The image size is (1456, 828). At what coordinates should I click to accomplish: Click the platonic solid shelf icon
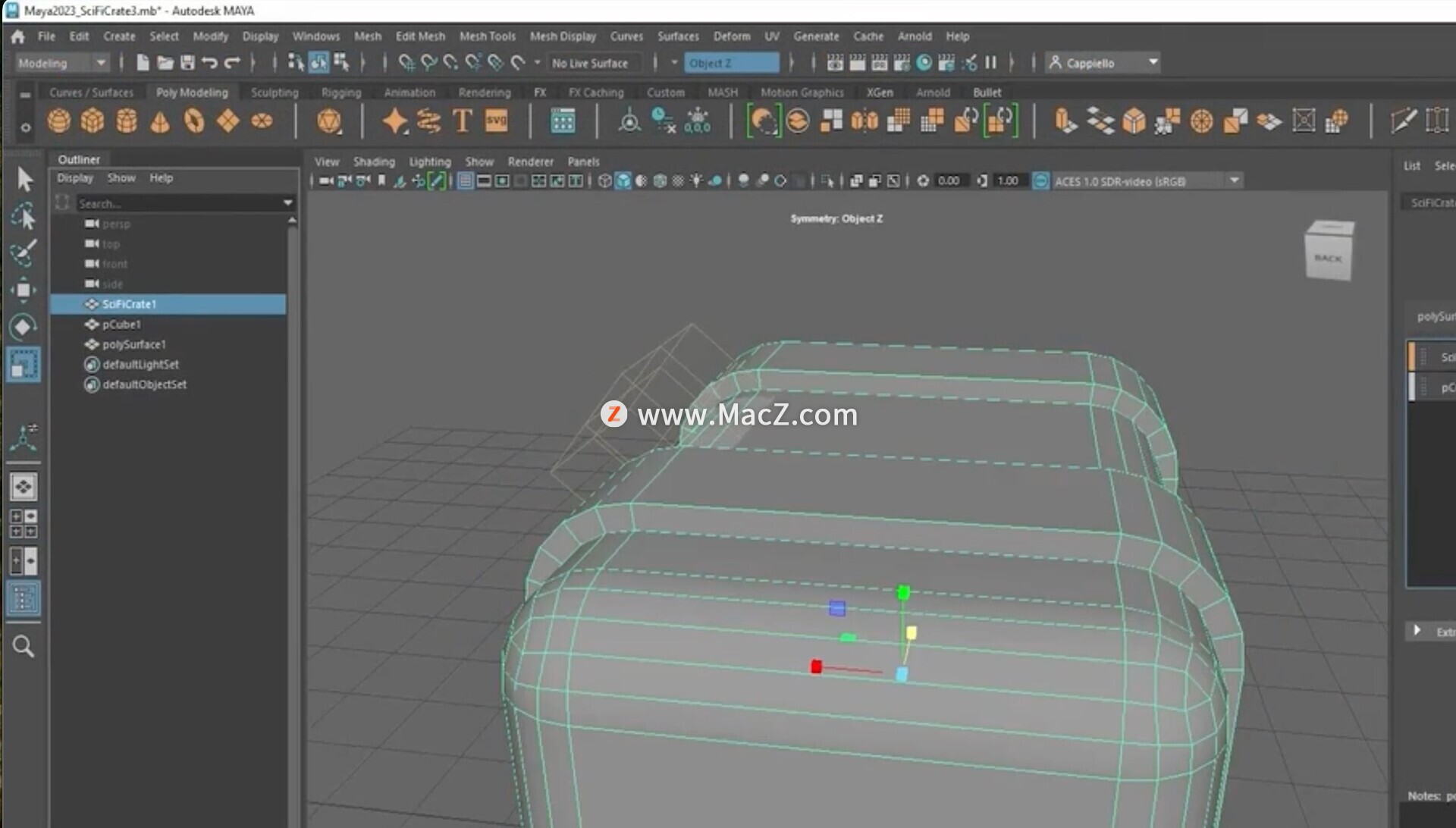329,121
